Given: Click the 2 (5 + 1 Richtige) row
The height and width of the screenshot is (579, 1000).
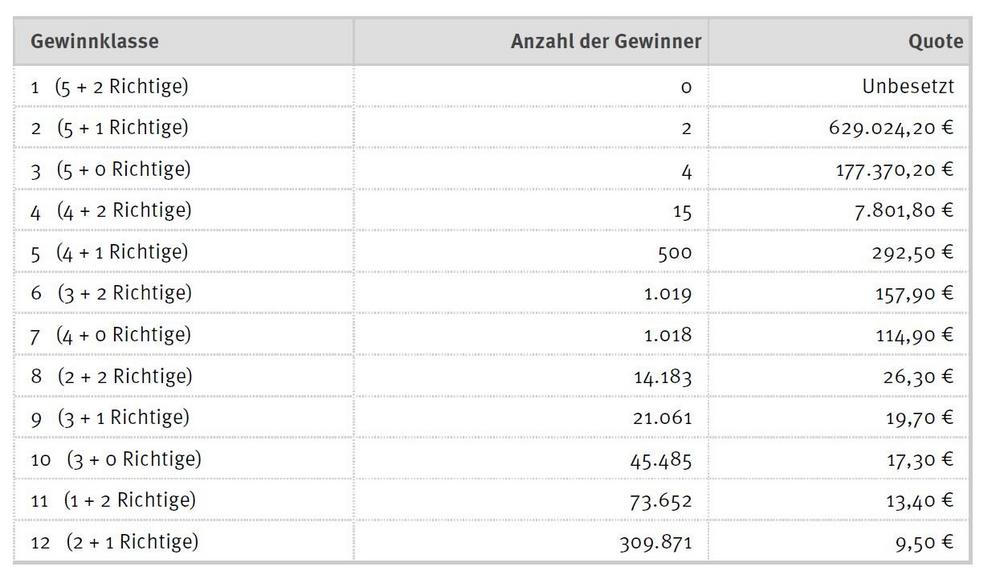Looking at the screenshot, I should click(x=490, y=128).
